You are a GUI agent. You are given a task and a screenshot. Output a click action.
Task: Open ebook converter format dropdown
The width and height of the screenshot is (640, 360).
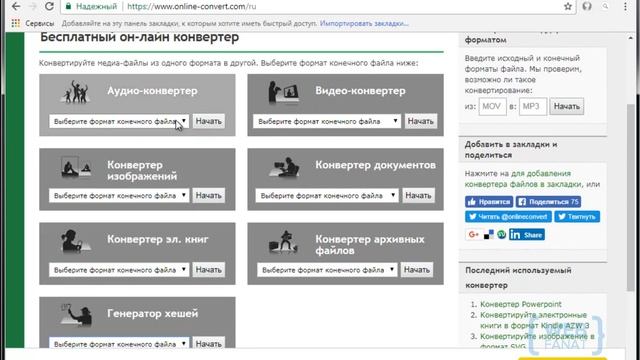pos(119,270)
